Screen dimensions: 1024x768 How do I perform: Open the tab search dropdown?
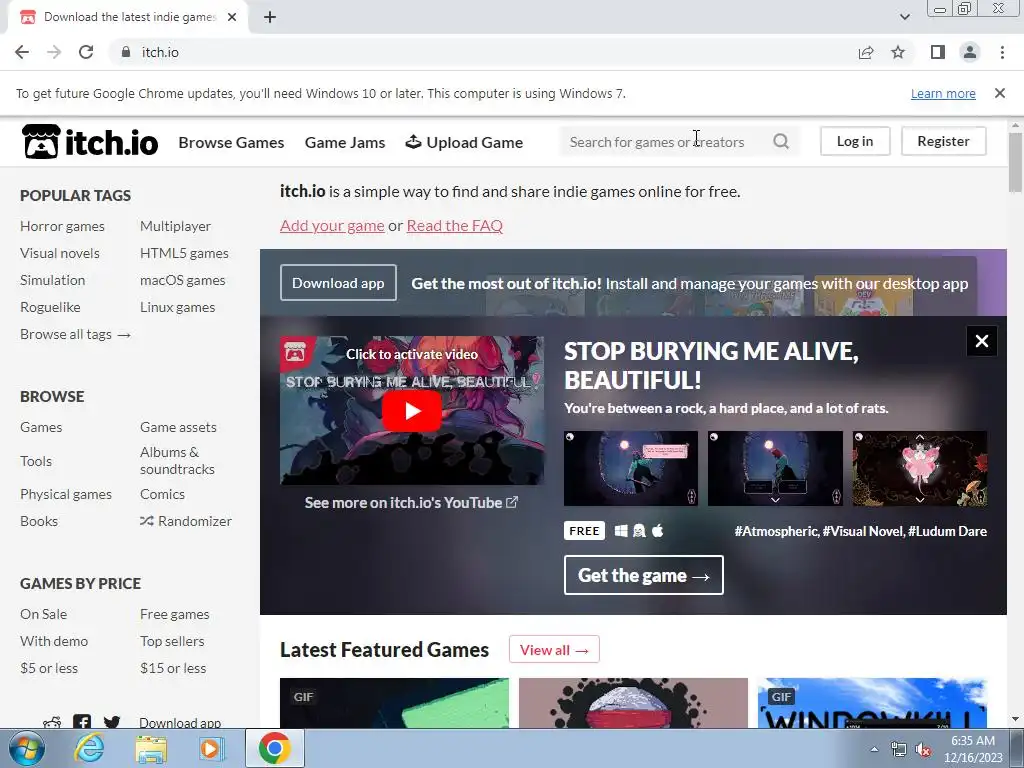[904, 17]
